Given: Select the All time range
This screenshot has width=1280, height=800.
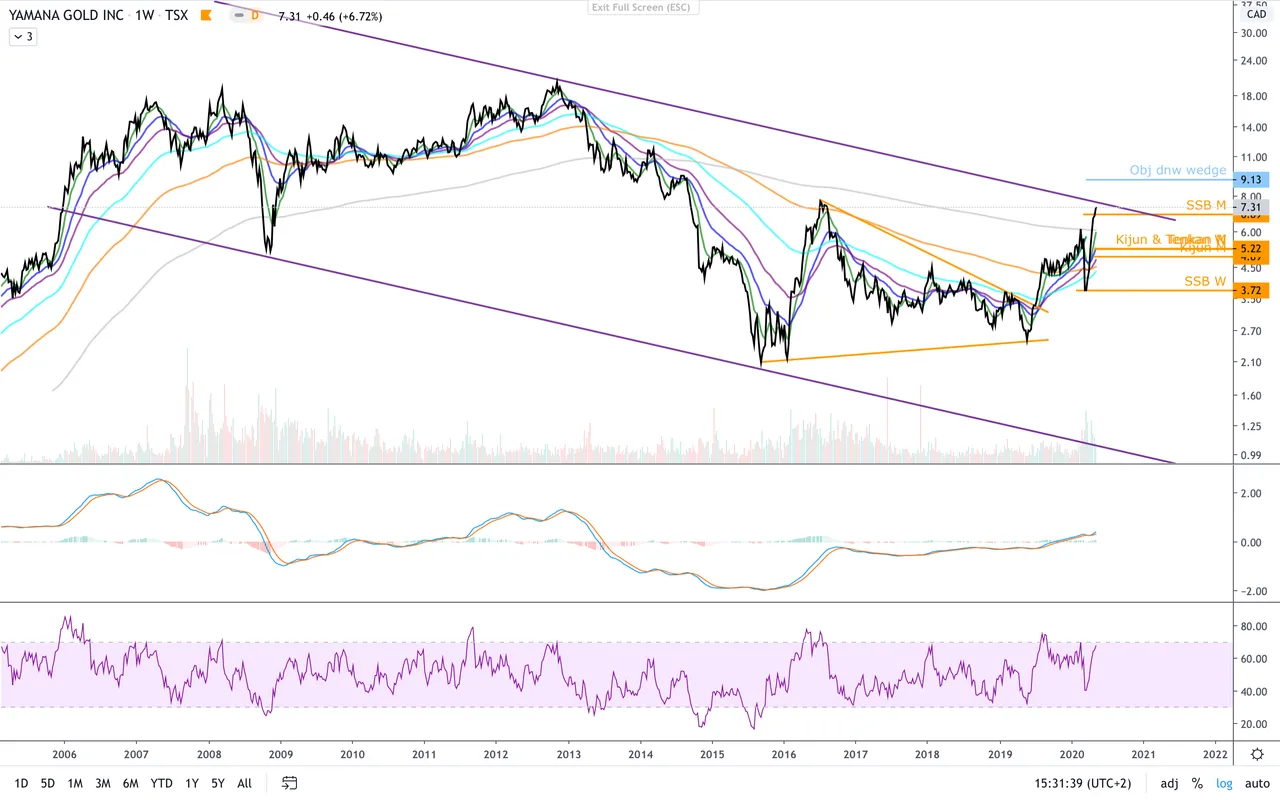Looking at the screenshot, I should (244, 783).
